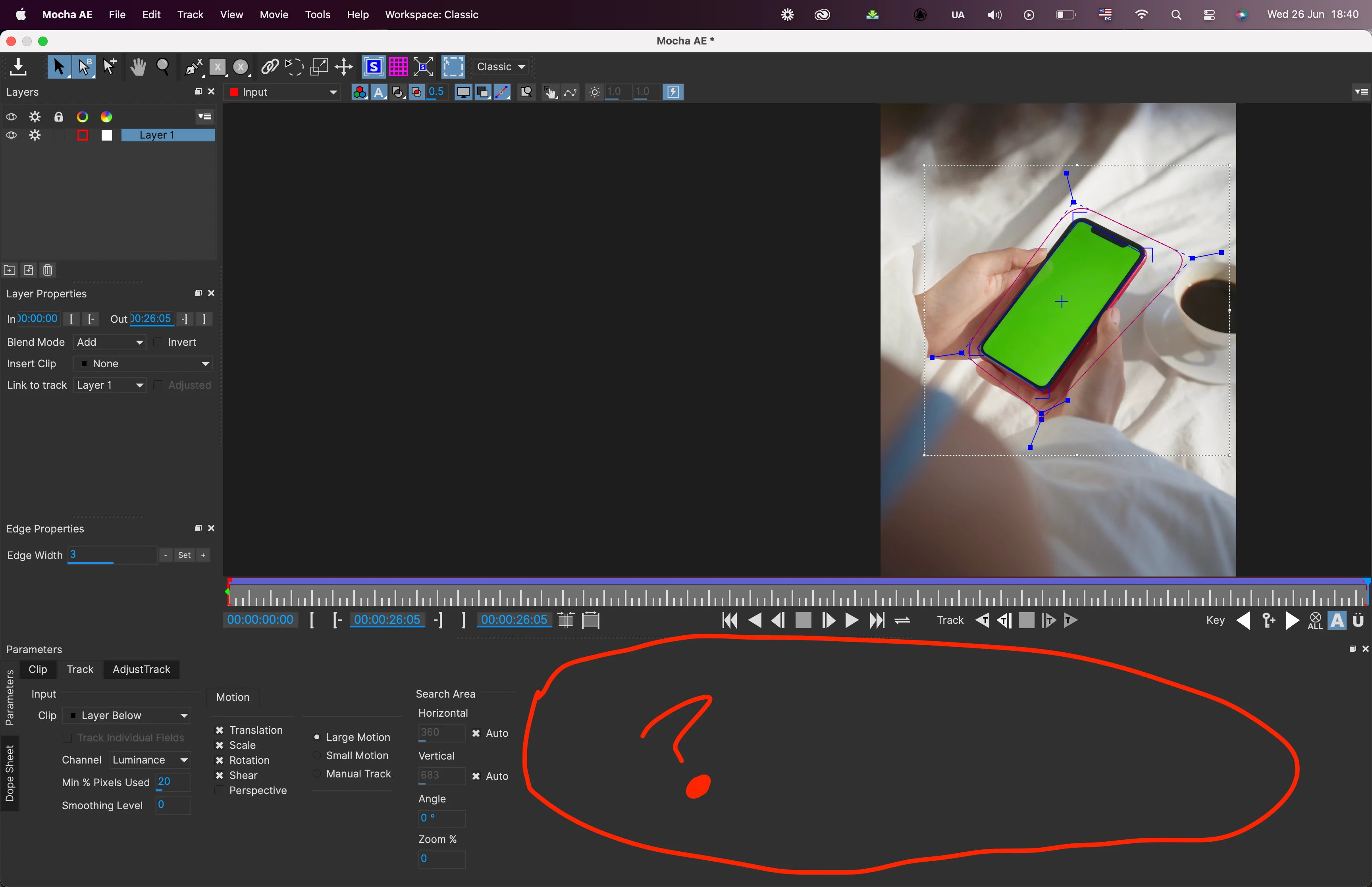
Task: Open the Movie menu
Action: [274, 14]
